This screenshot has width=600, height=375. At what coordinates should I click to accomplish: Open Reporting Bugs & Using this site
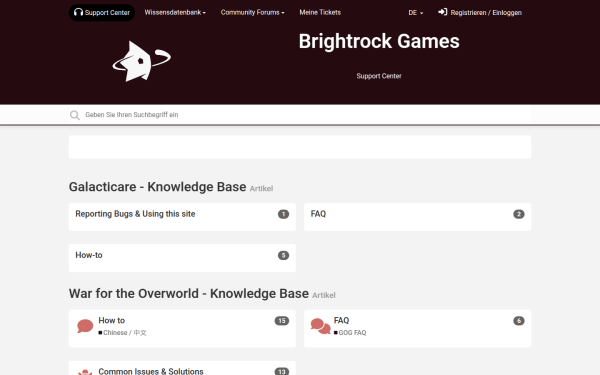[x=135, y=214]
